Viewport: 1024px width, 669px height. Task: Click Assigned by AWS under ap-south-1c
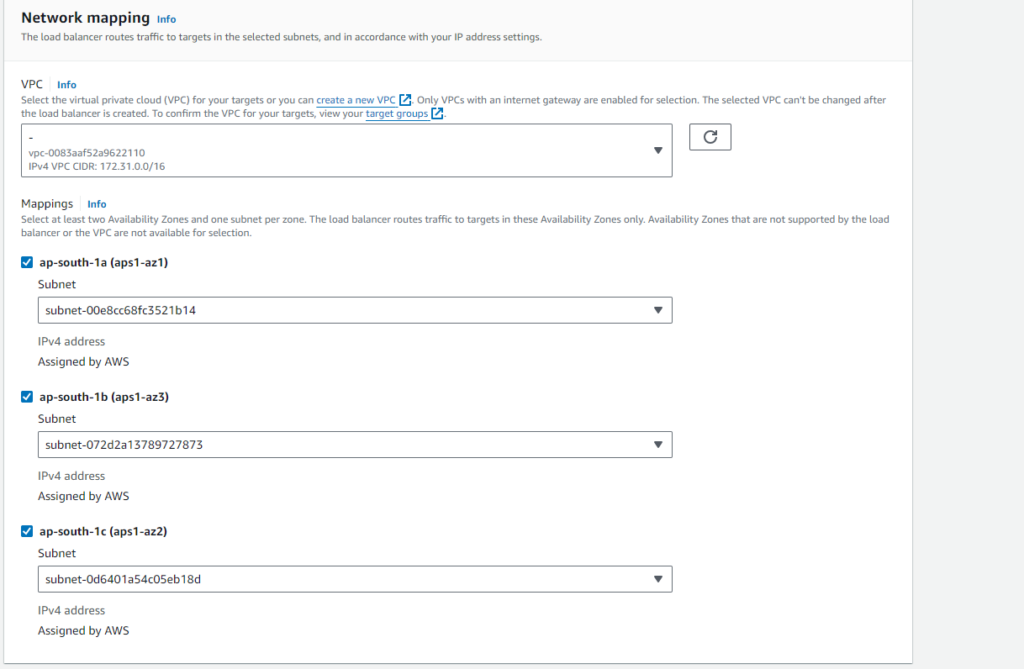click(x=84, y=631)
